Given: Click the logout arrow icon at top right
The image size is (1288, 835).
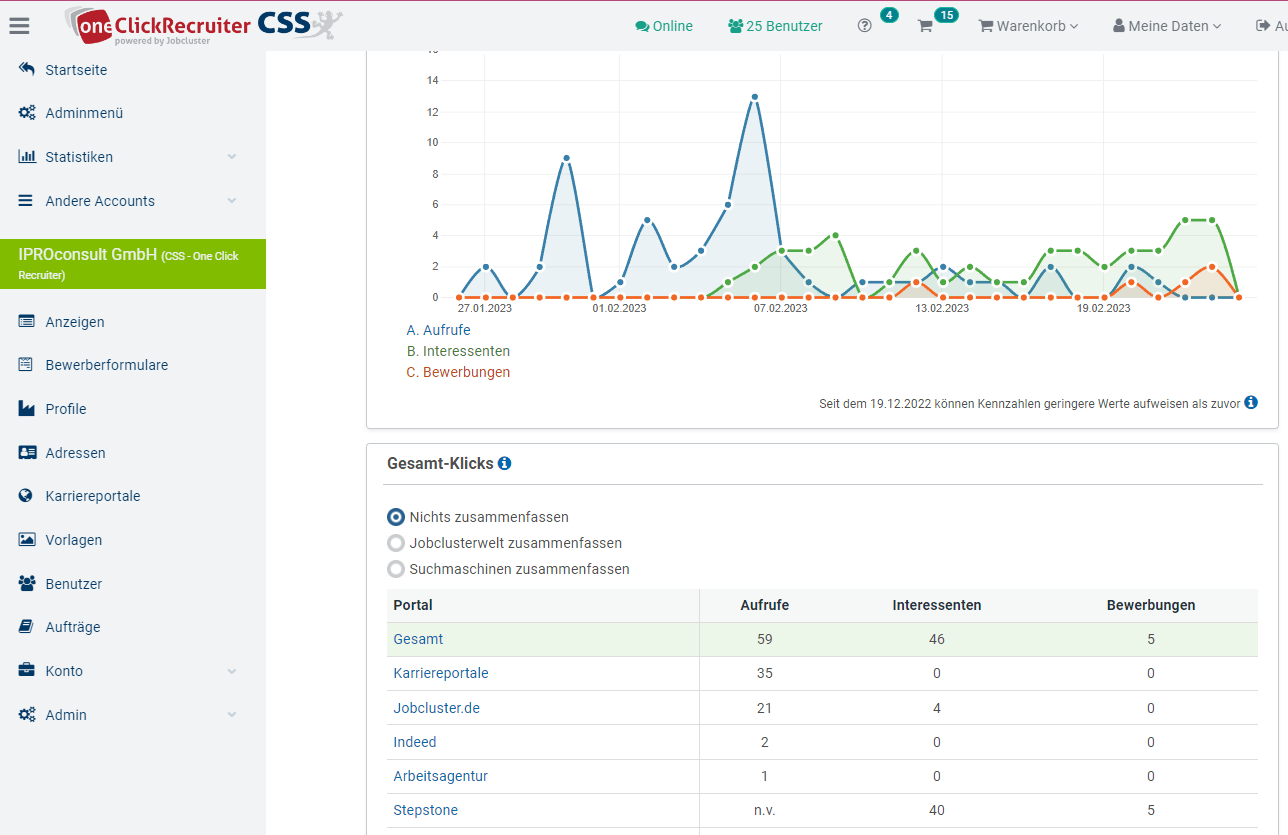Looking at the screenshot, I should click(1263, 26).
